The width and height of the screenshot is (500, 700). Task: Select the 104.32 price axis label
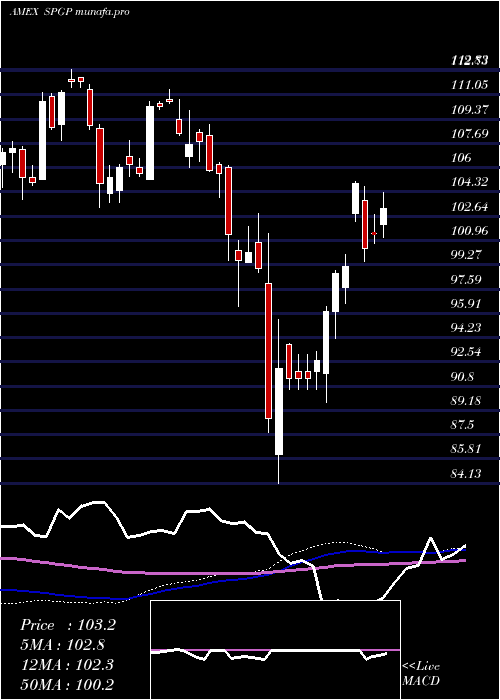(x=469, y=182)
